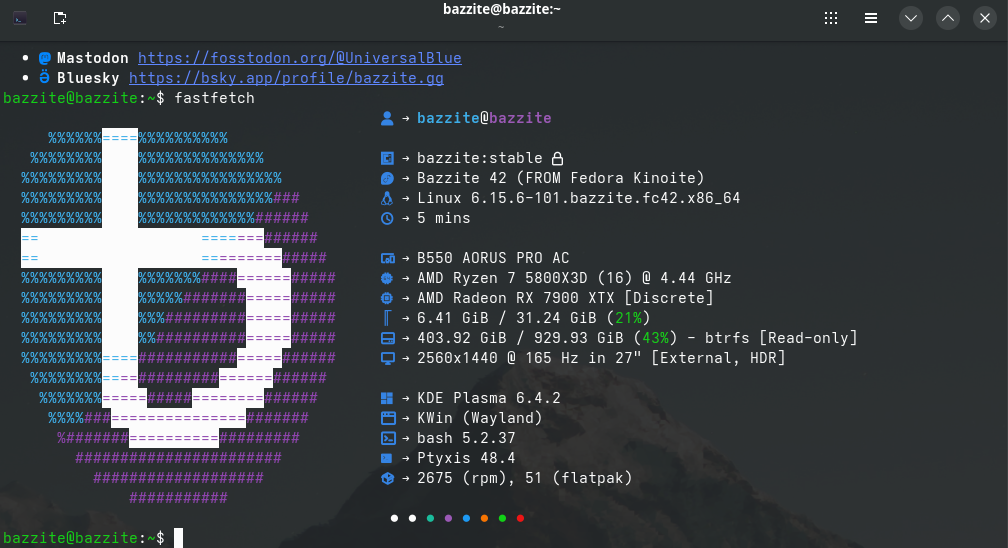Click the 'B550 AORUS PRO AC' text
The width and height of the screenshot is (1008, 548).
click(x=493, y=258)
